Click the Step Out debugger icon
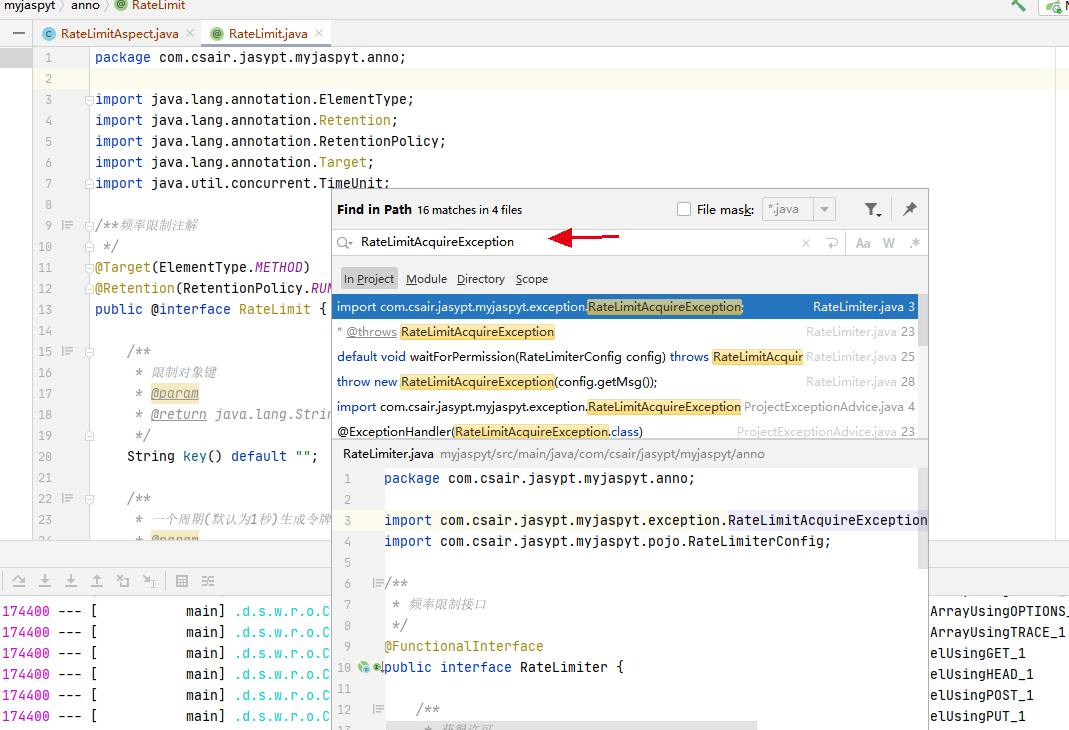This screenshot has width=1069, height=730. click(97, 581)
